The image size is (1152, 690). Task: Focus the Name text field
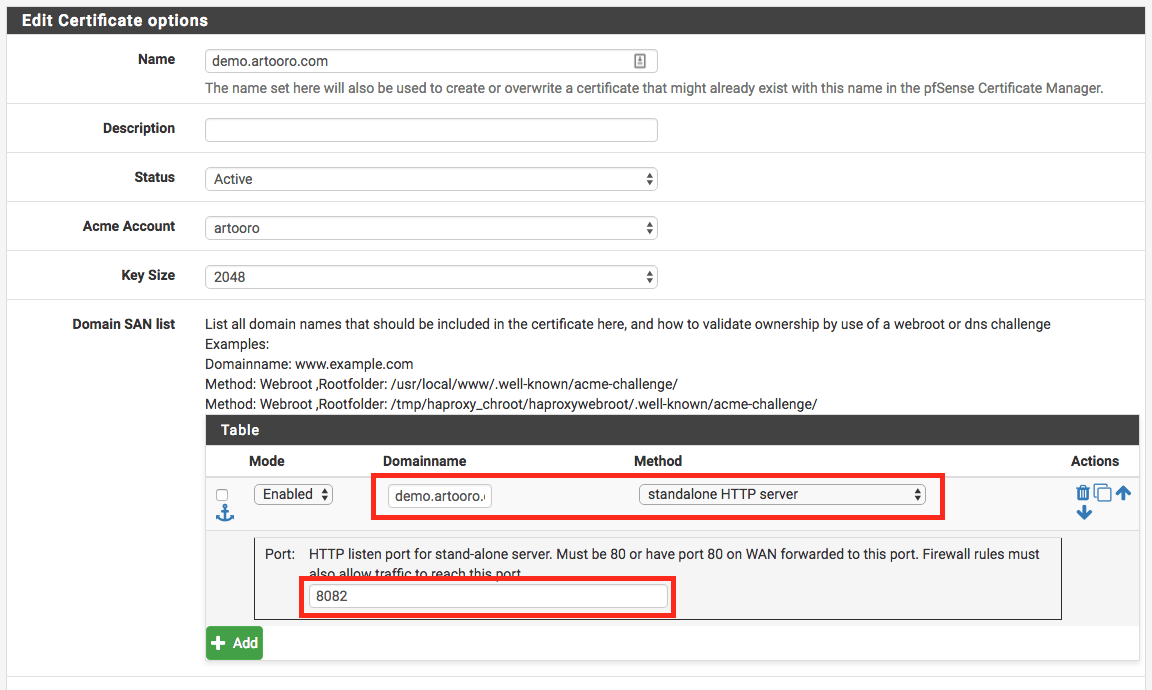point(420,61)
